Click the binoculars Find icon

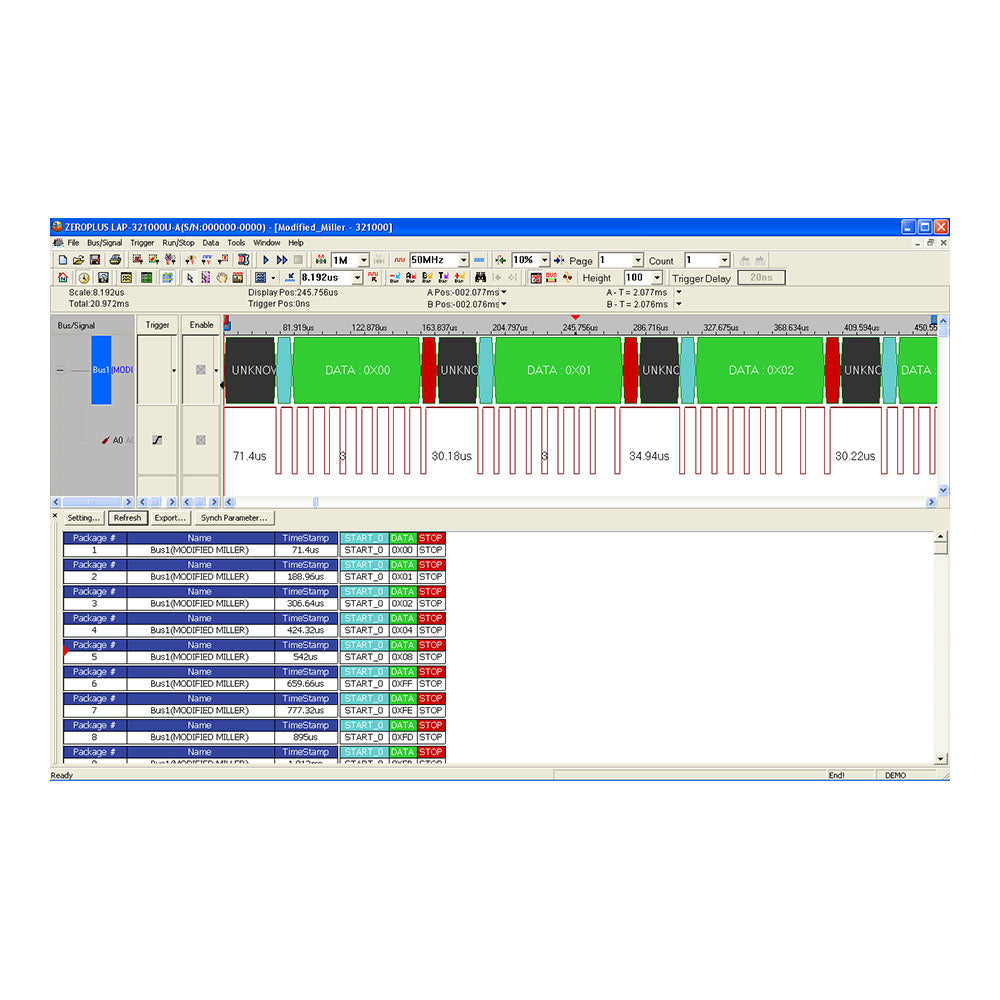pyautogui.click(x=480, y=277)
